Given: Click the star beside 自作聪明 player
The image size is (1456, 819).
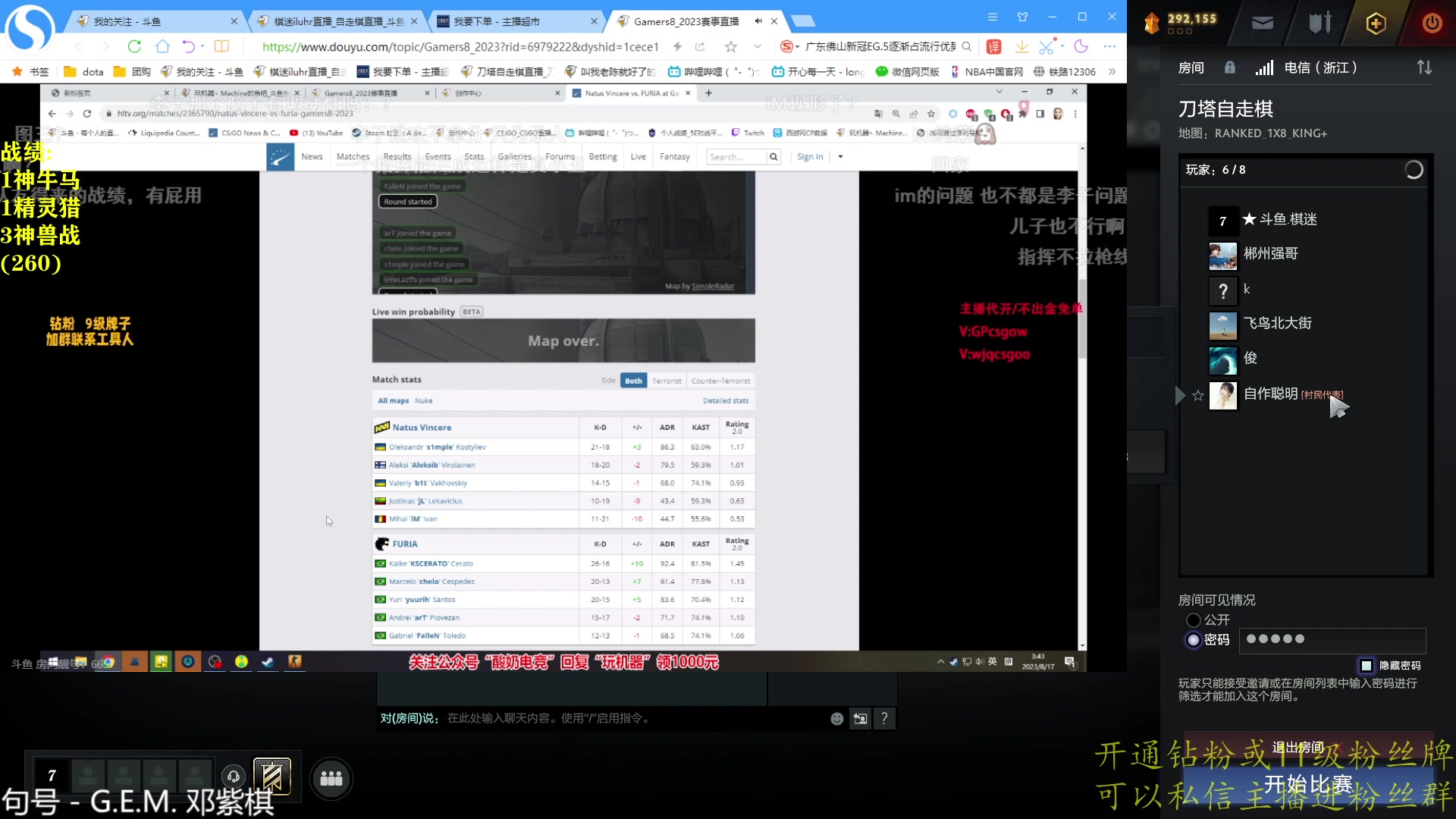Looking at the screenshot, I should pyautogui.click(x=1198, y=395).
